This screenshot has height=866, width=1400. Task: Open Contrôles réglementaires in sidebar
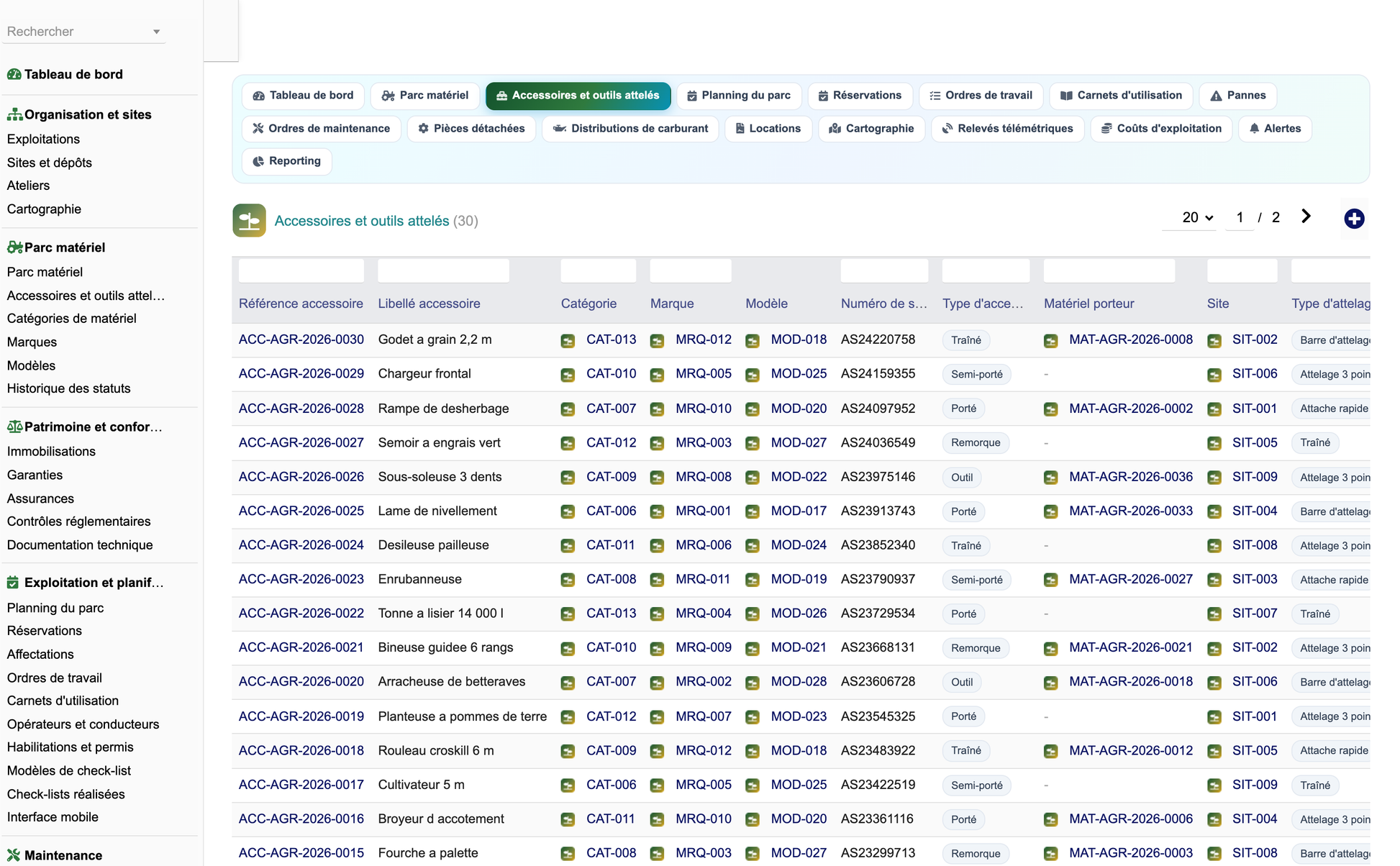(79, 521)
